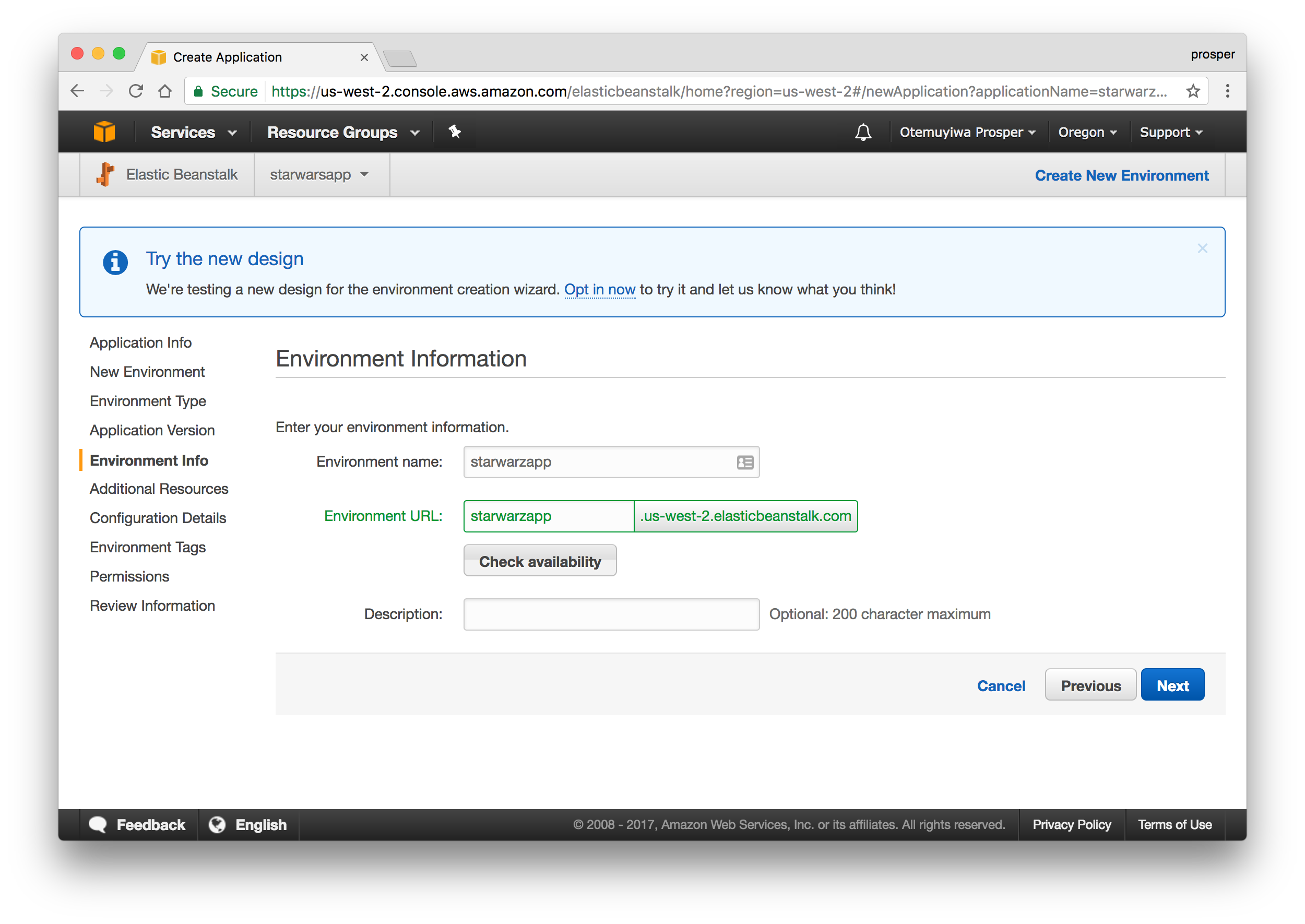Click the pin shortcut icon in navbar
Viewport: 1305px width, 924px height.
pyautogui.click(x=455, y=132)
